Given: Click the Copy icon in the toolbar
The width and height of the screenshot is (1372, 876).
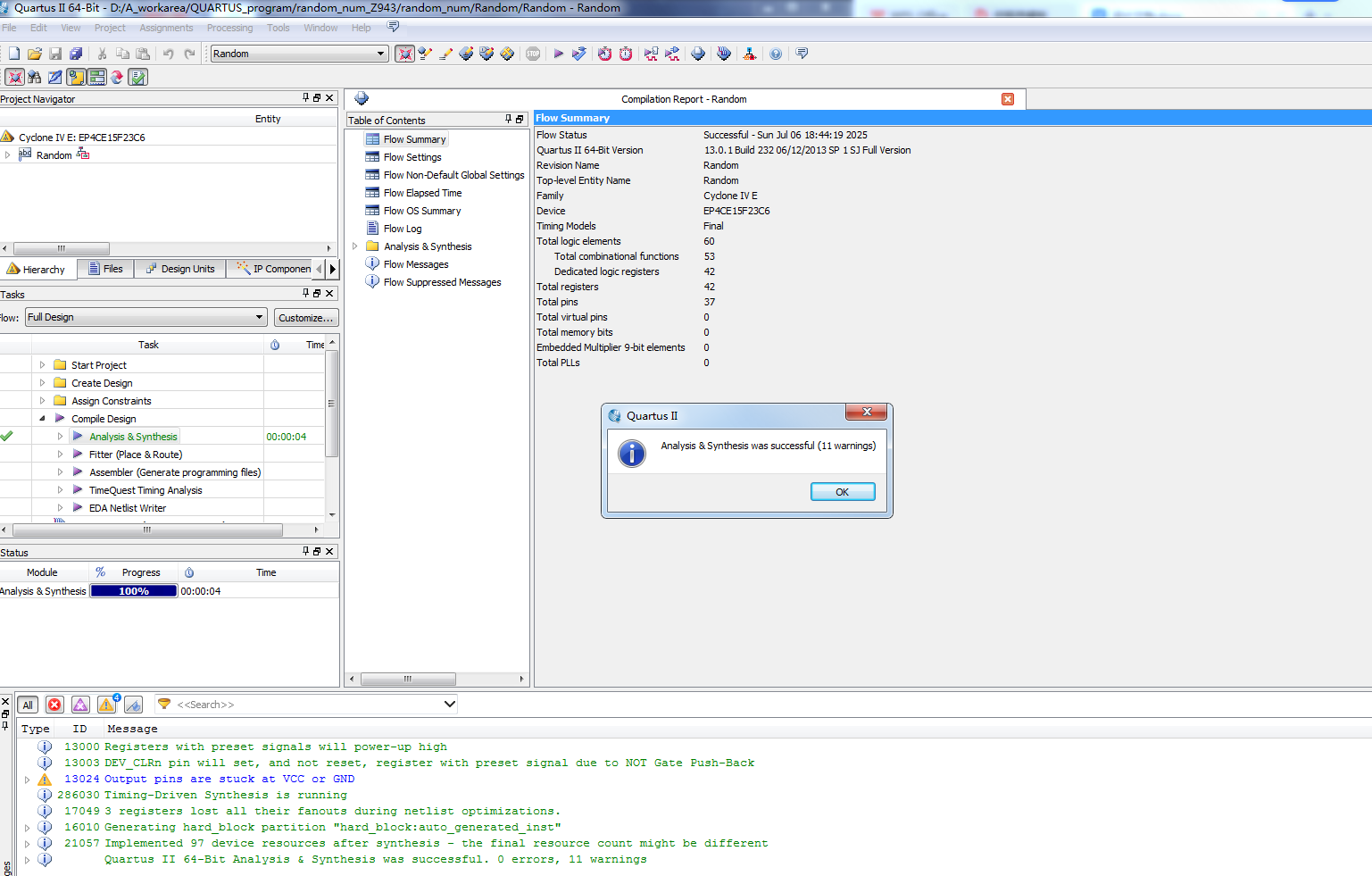Looking at the screenshot, I should click(x=122, y=54).
